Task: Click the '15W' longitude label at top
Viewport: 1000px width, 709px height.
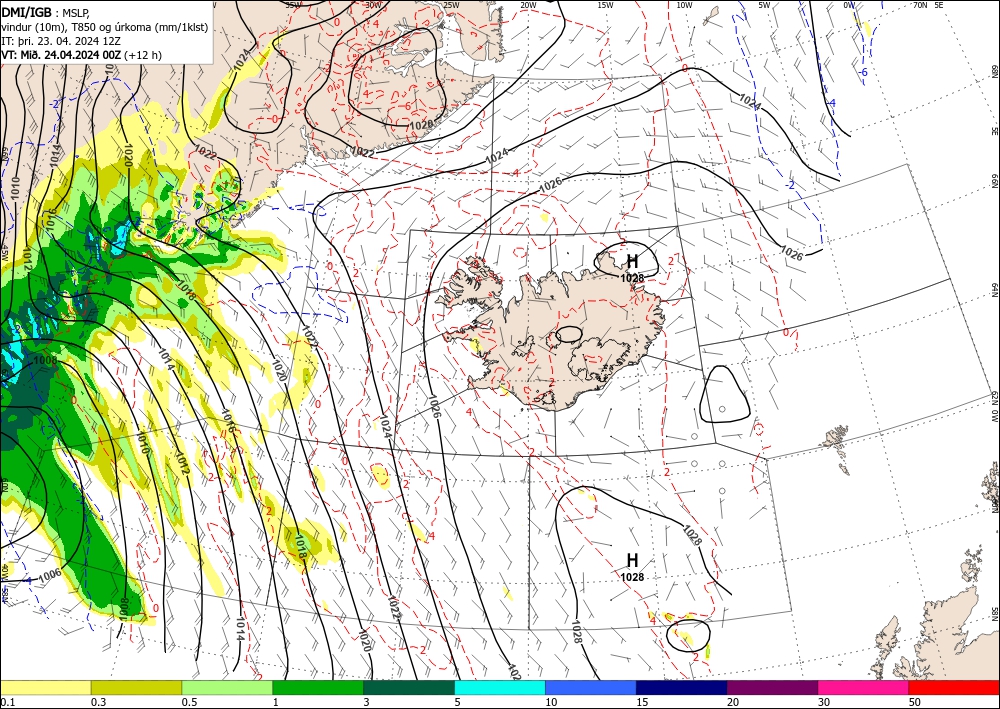Action: coord(606,5)
